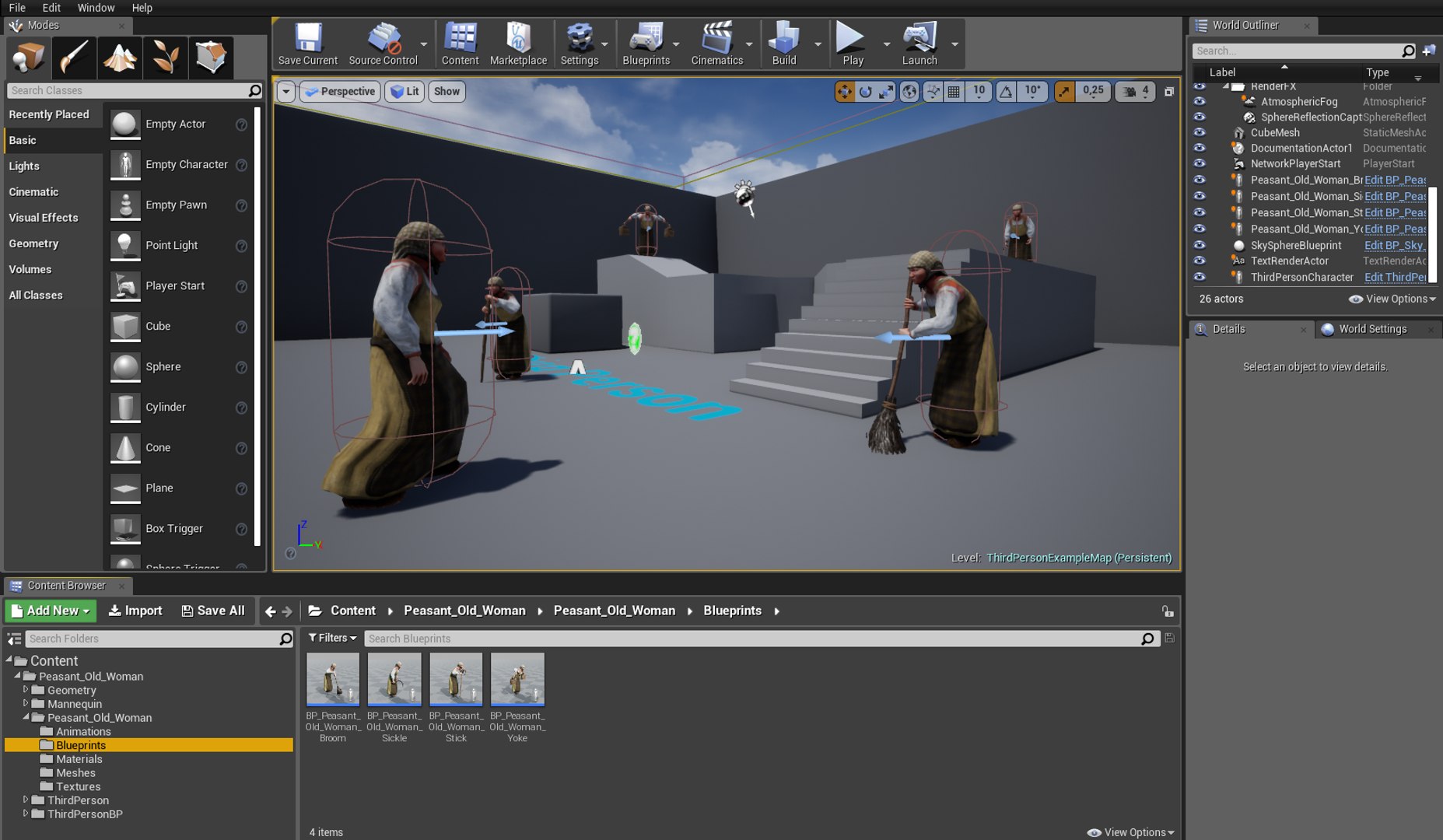Toggle world/local coordinate system globe icon
Screen dimensions: 1443x840
[x=909, y=92]
